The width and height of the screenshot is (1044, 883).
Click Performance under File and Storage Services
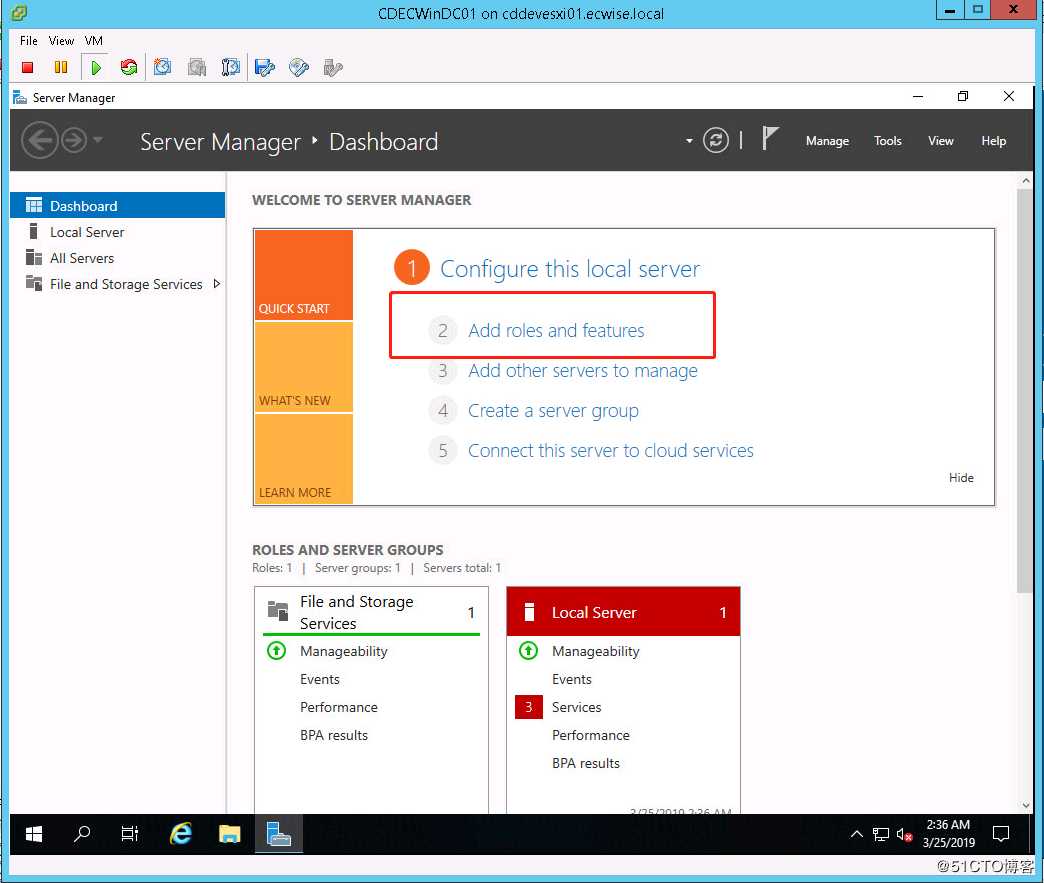coord(338,707)
